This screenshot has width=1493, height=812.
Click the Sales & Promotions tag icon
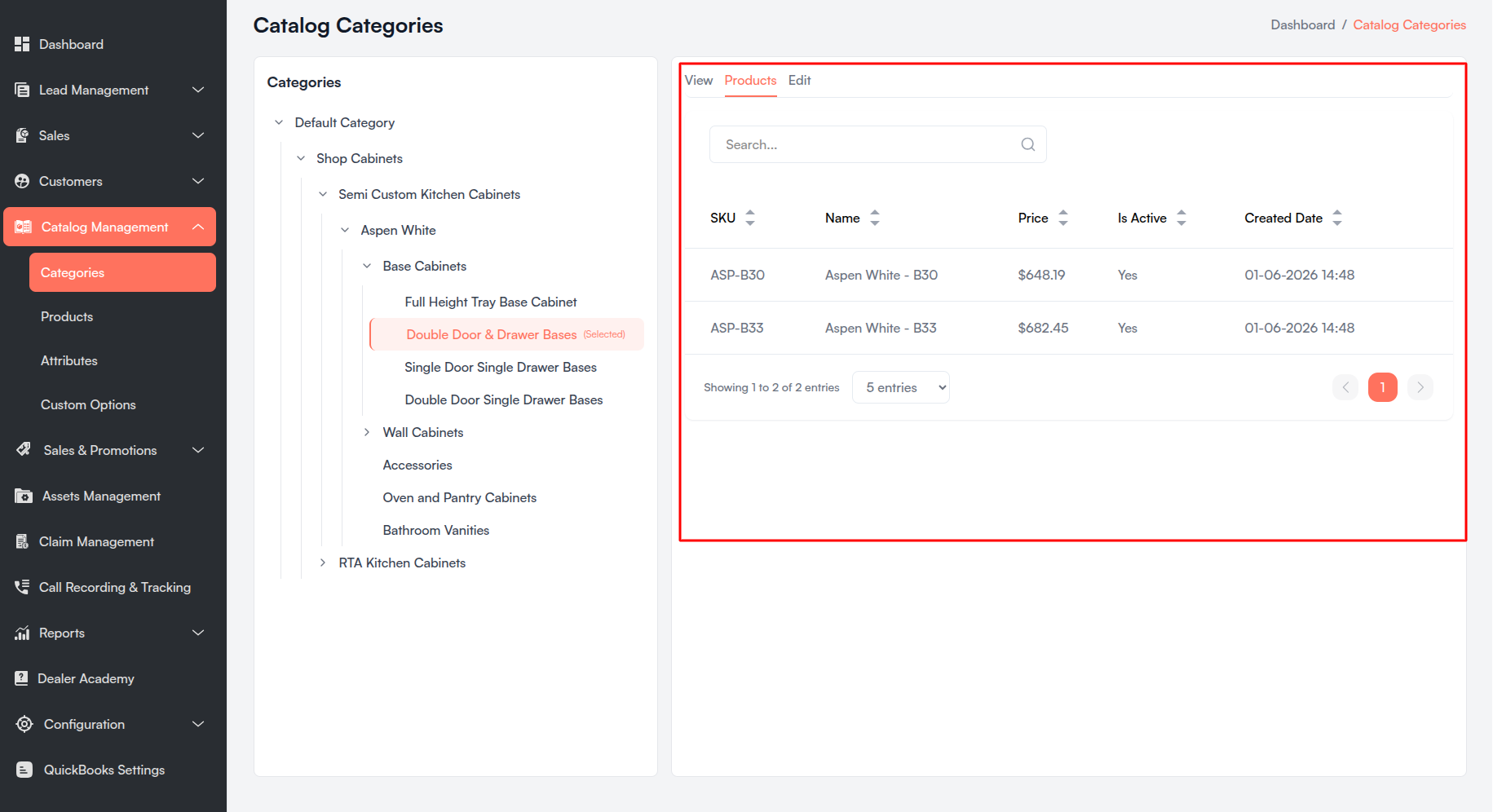click(x=24, y=449)
